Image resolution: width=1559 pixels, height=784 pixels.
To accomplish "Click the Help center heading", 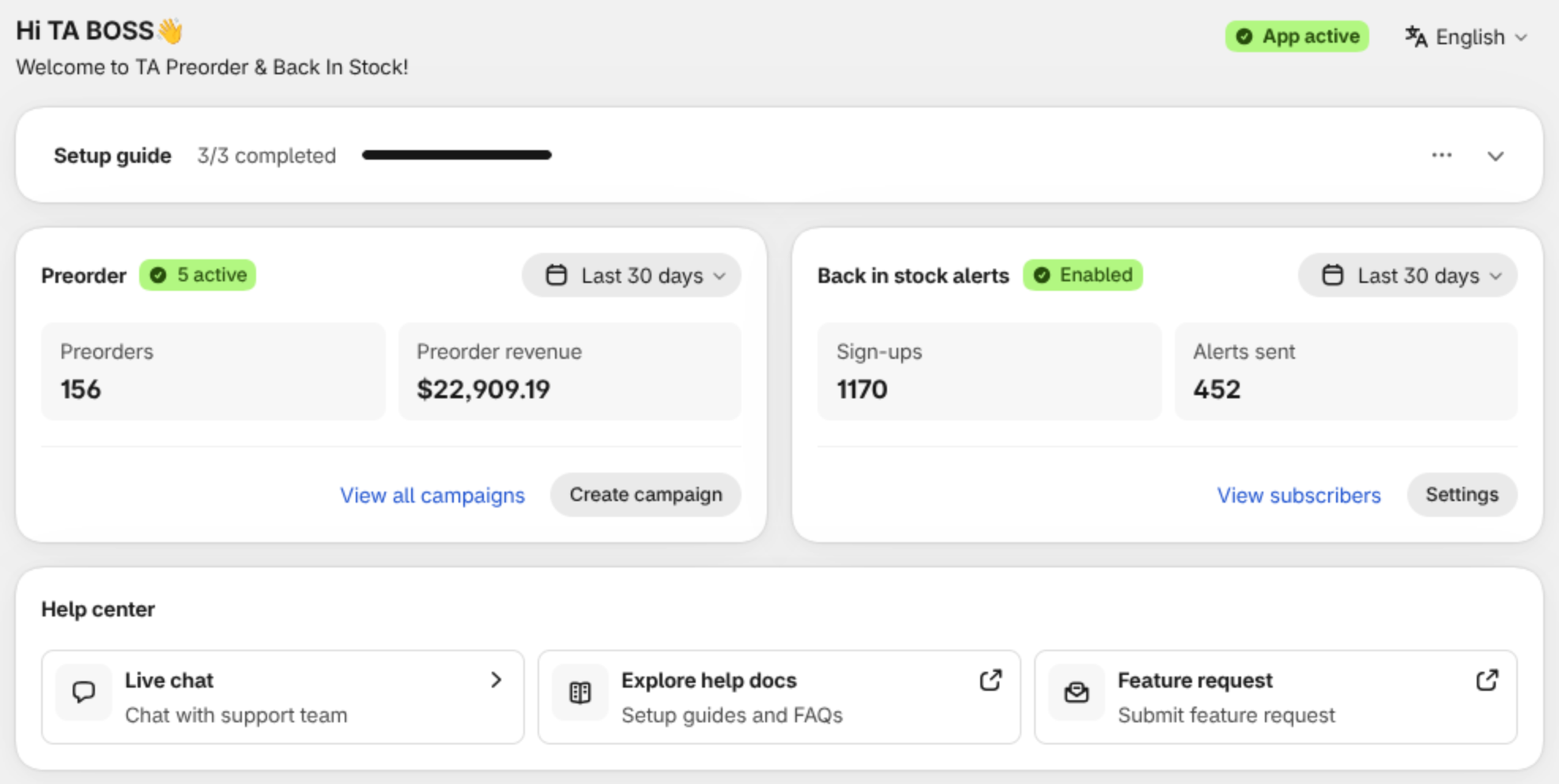I will click(98, 609).
